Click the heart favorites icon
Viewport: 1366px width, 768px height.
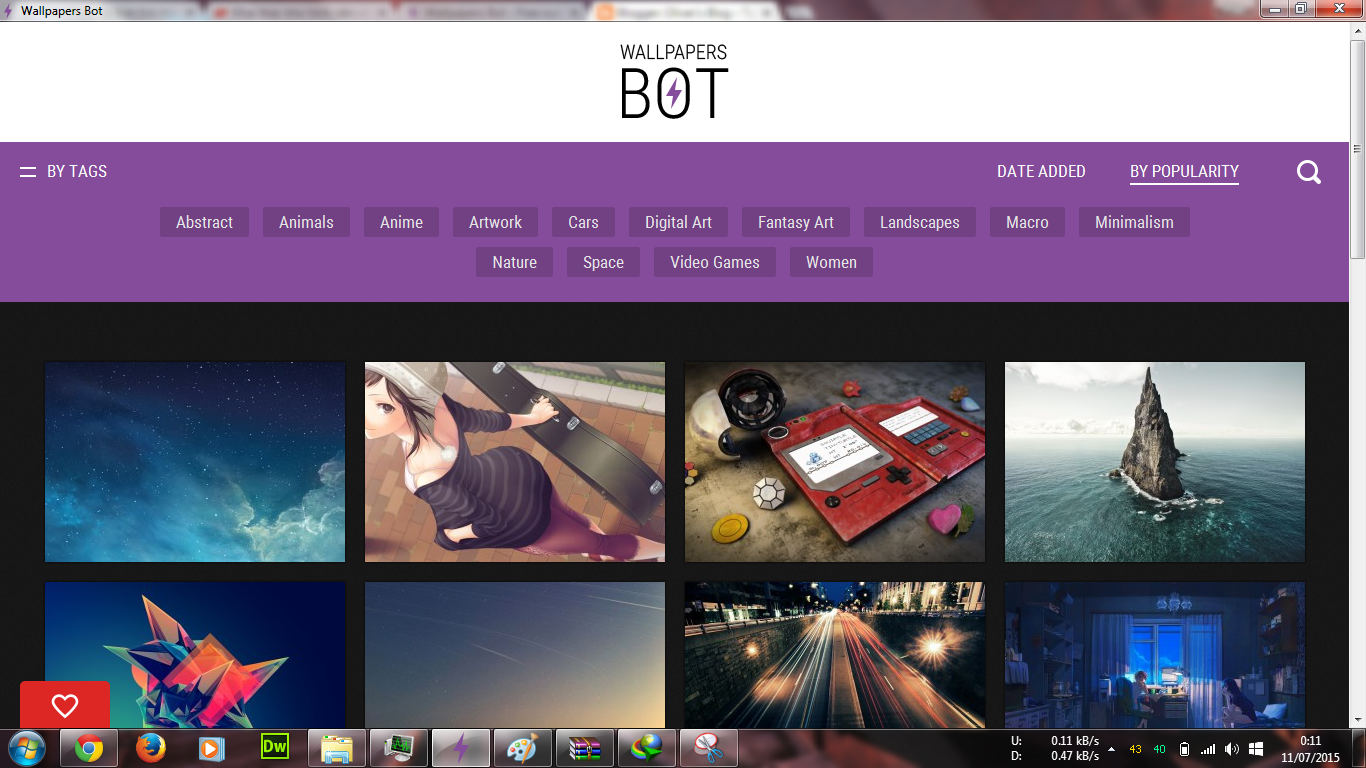click(x=65, y=706)
